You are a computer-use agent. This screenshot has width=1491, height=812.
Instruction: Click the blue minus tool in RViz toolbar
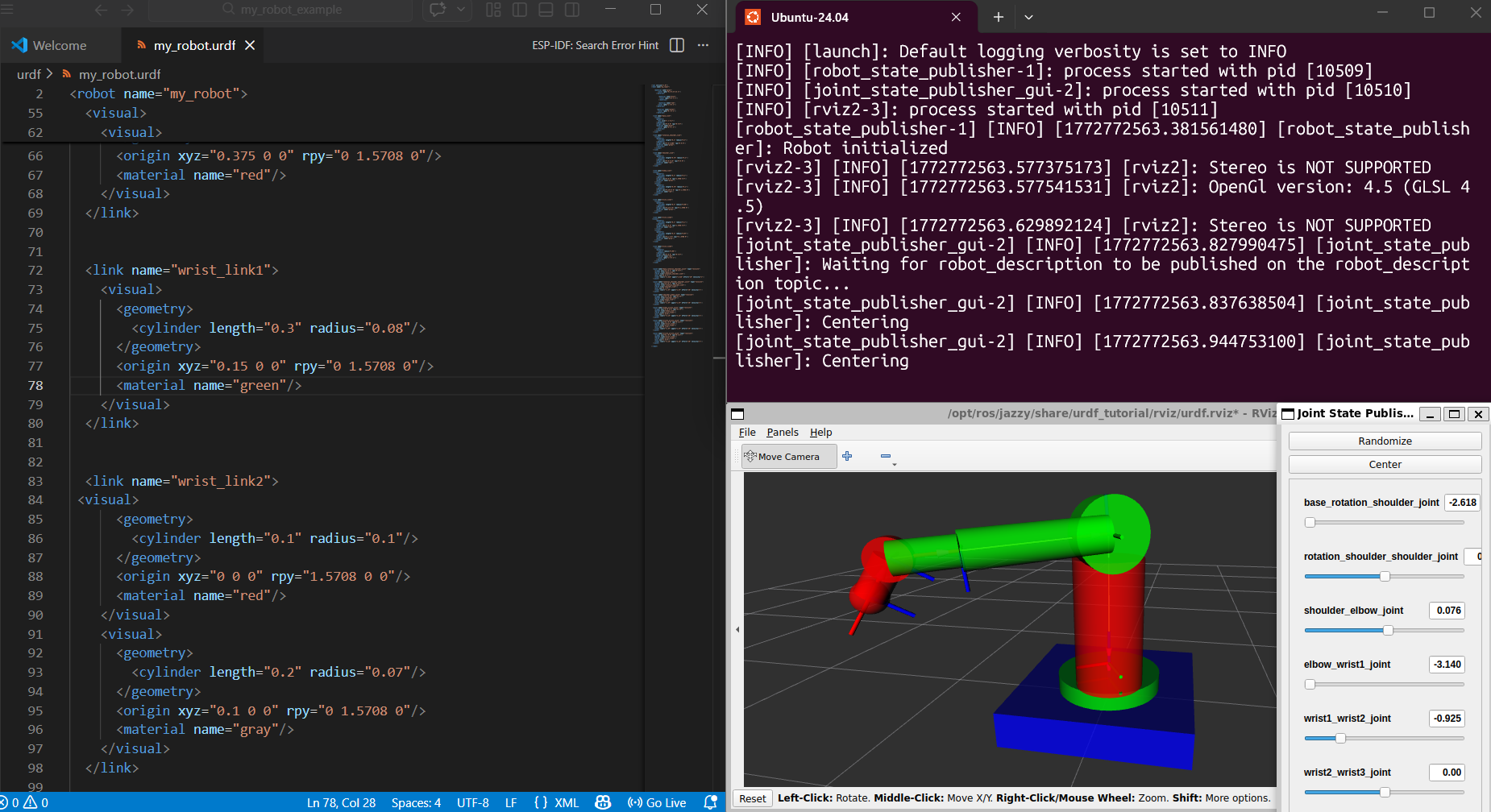point(886,457)
